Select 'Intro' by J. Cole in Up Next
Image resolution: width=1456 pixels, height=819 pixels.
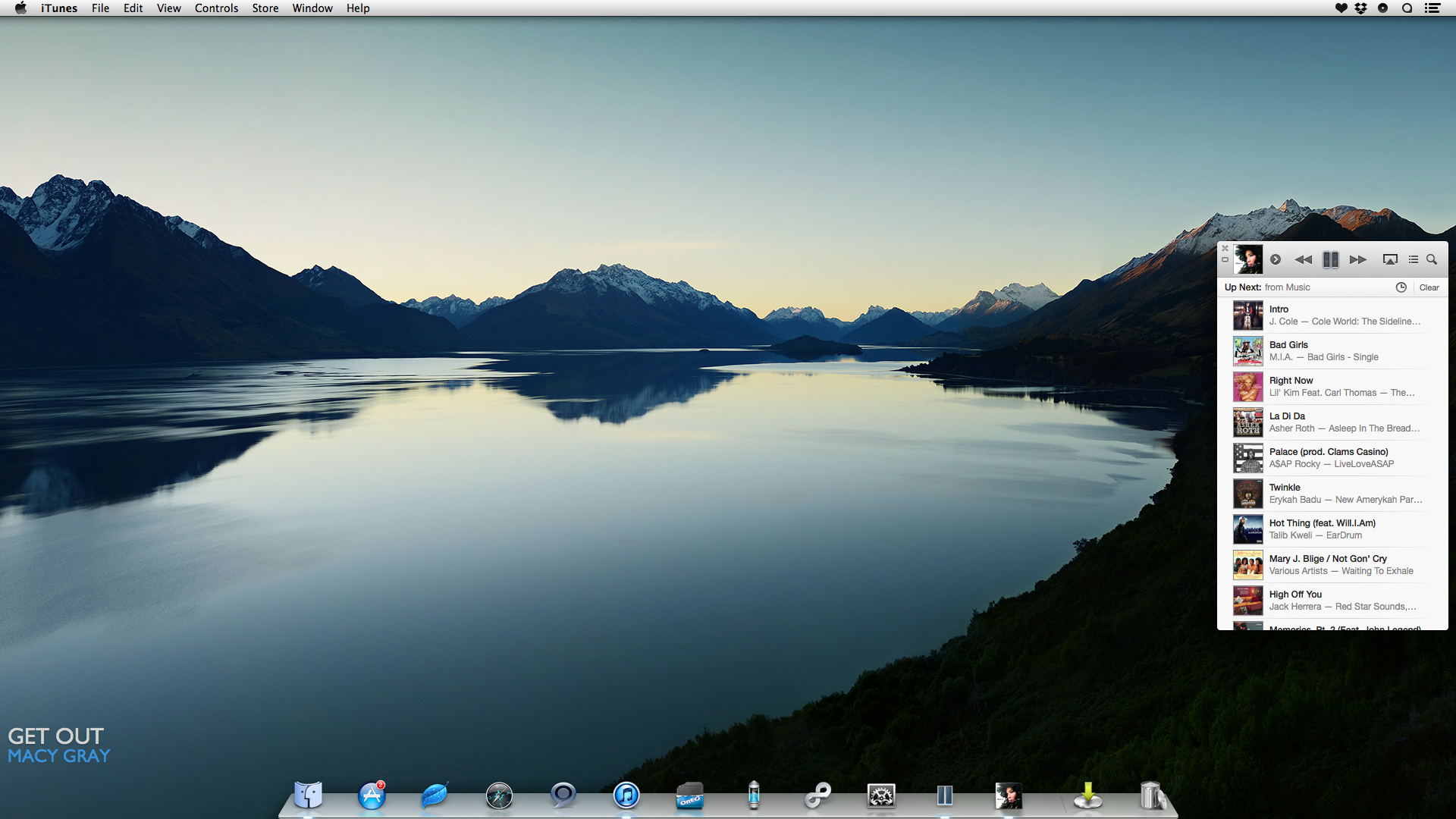point(1332,315)
